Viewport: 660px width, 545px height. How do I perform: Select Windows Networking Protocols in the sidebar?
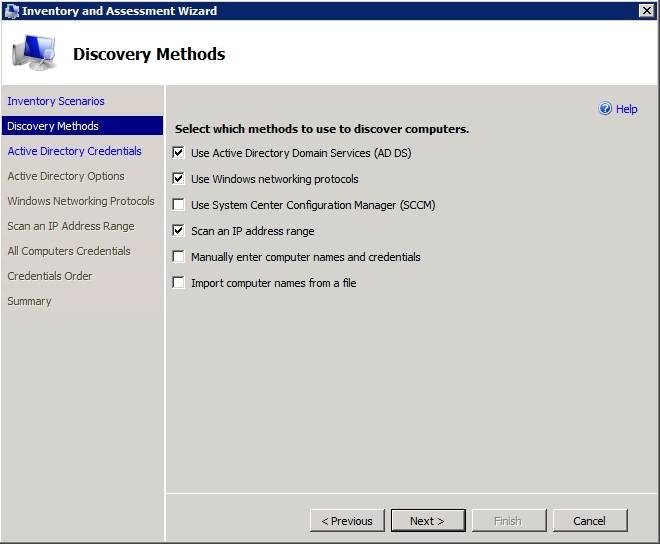(x=81, y=201)
